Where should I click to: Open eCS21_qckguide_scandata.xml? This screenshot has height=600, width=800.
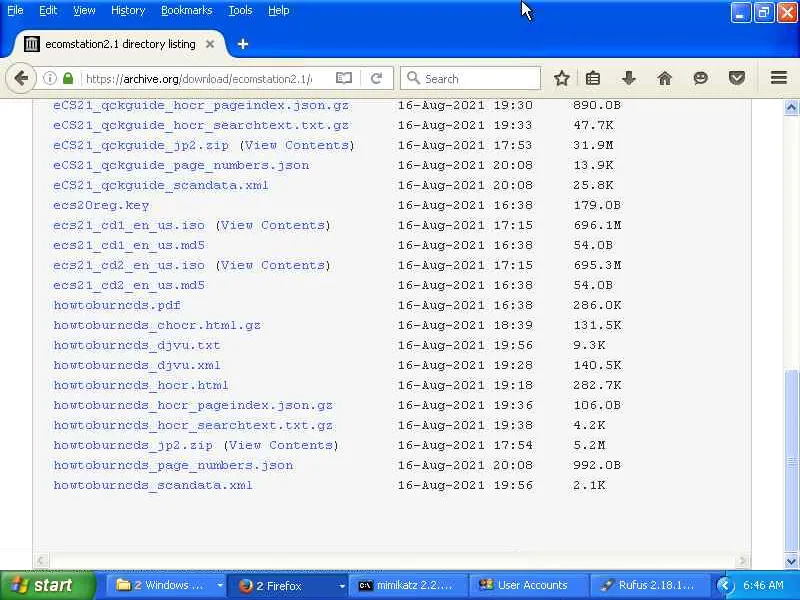[161, 185]
